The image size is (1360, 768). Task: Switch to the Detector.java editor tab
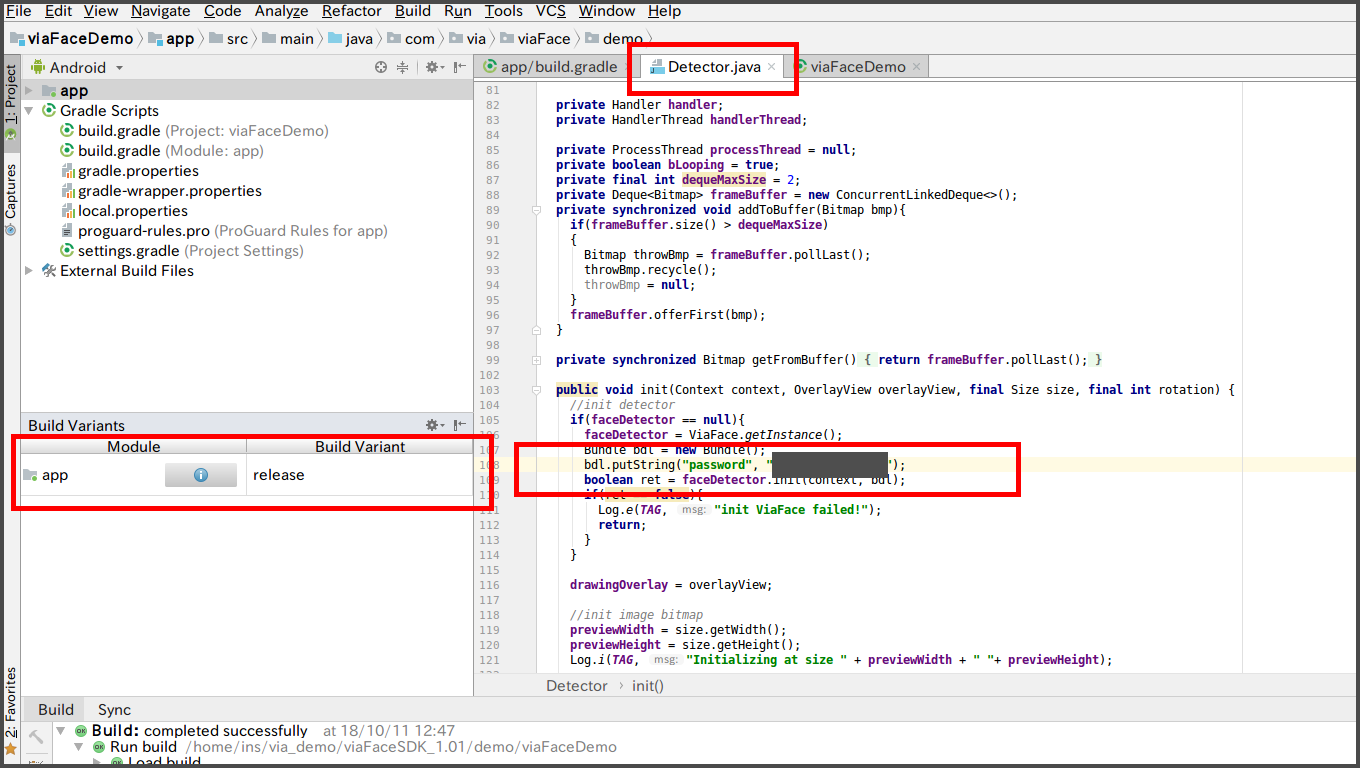[714, 67]
